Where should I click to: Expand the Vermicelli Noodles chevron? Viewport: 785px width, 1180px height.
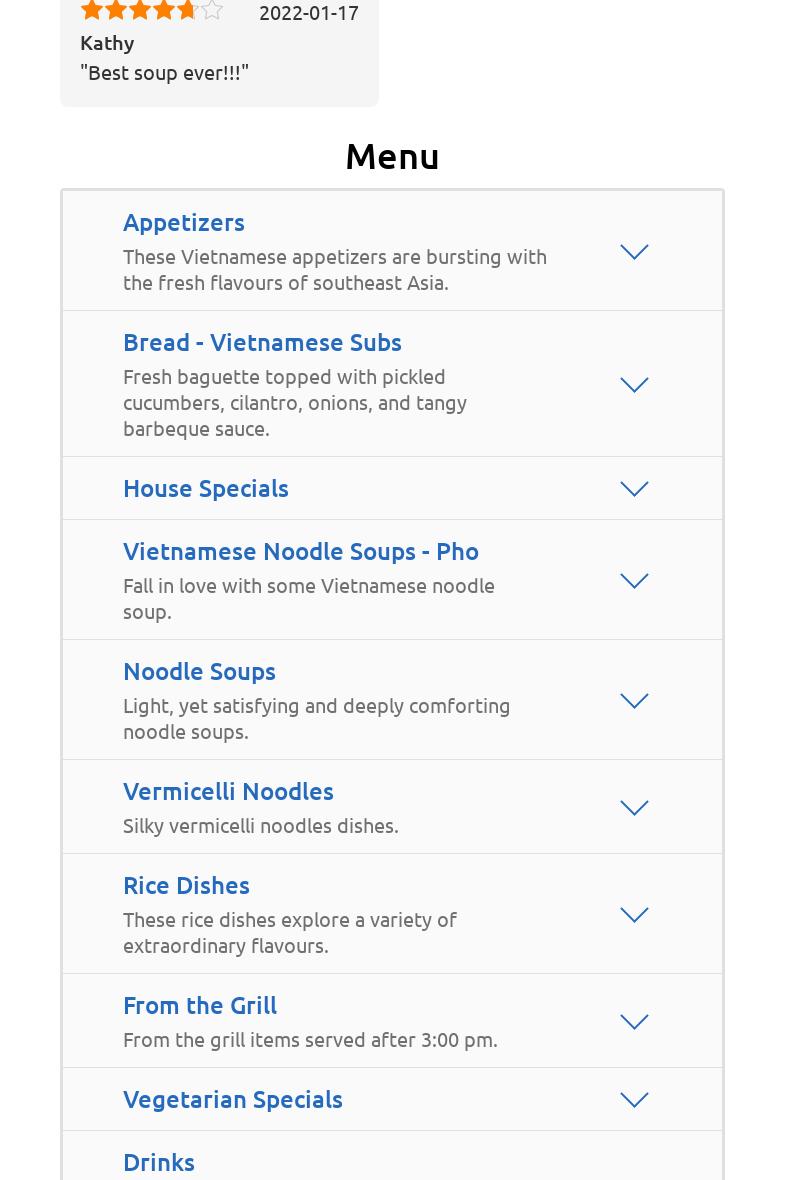(634, 808)
